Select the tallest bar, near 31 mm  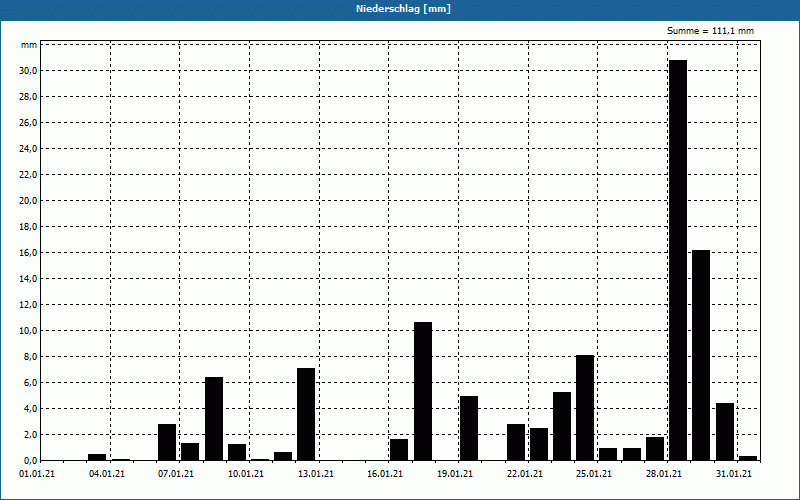point(678,260)
